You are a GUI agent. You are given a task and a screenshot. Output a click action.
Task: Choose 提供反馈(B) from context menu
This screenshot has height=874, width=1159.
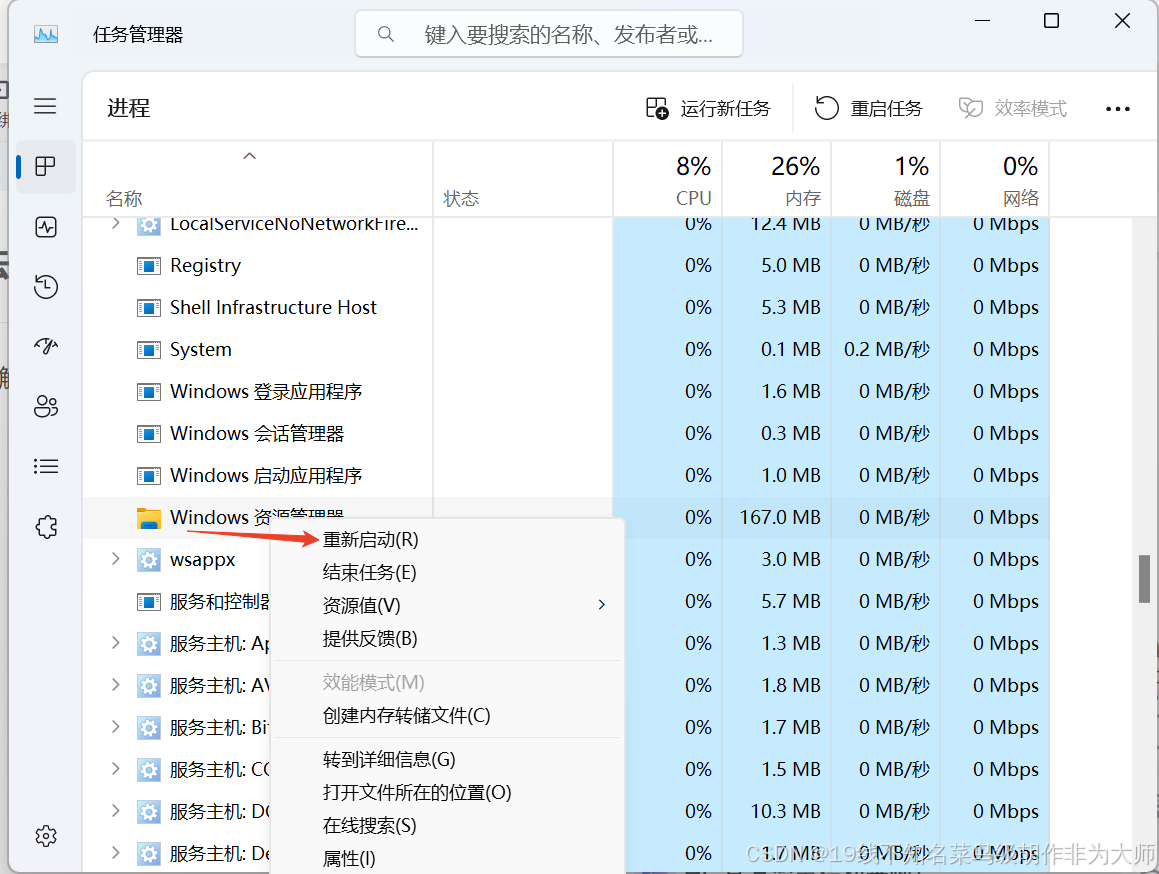[447, 639]
